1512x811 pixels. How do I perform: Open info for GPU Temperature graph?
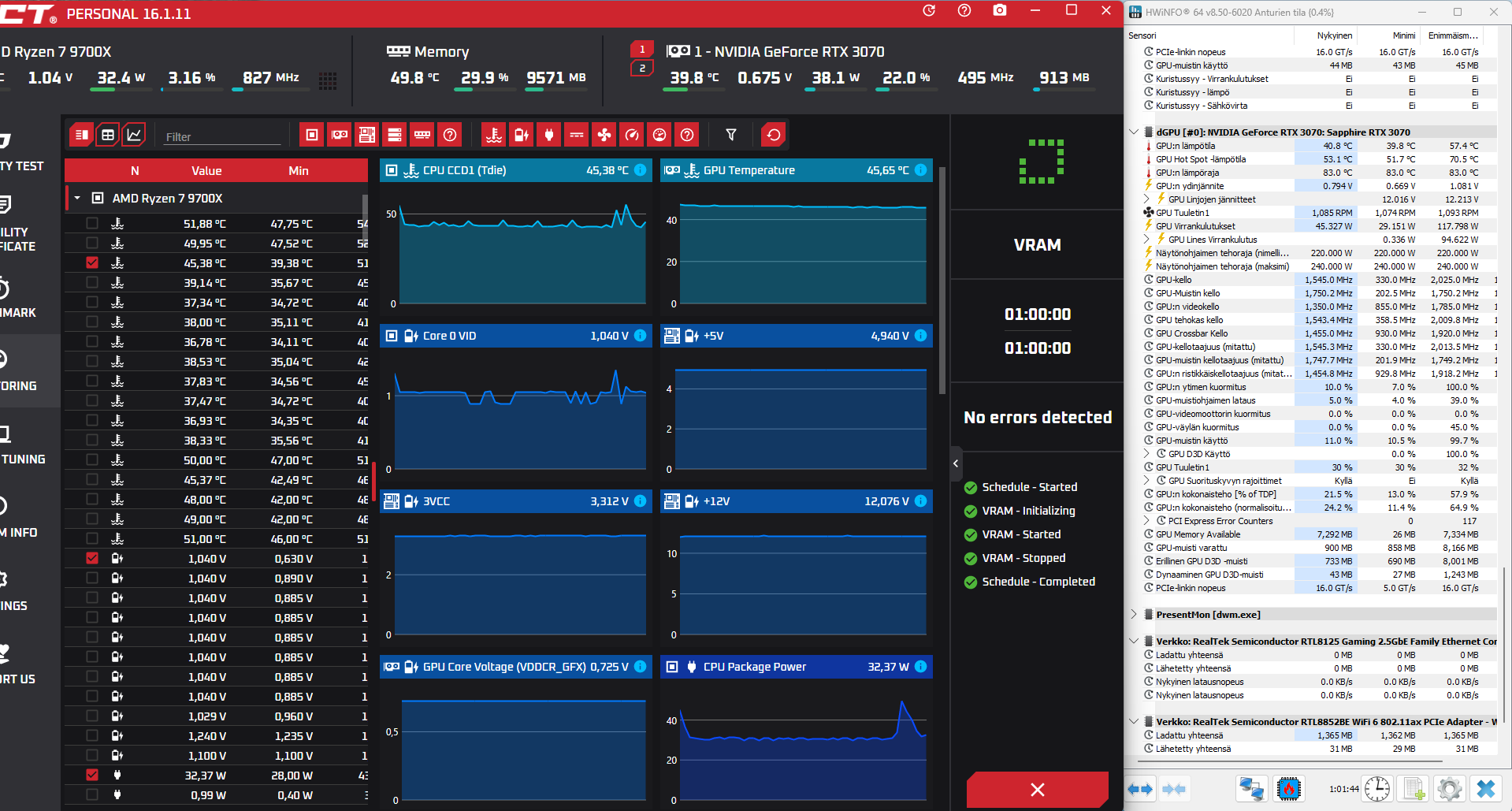pyautogui.click(x=921, y=170)
